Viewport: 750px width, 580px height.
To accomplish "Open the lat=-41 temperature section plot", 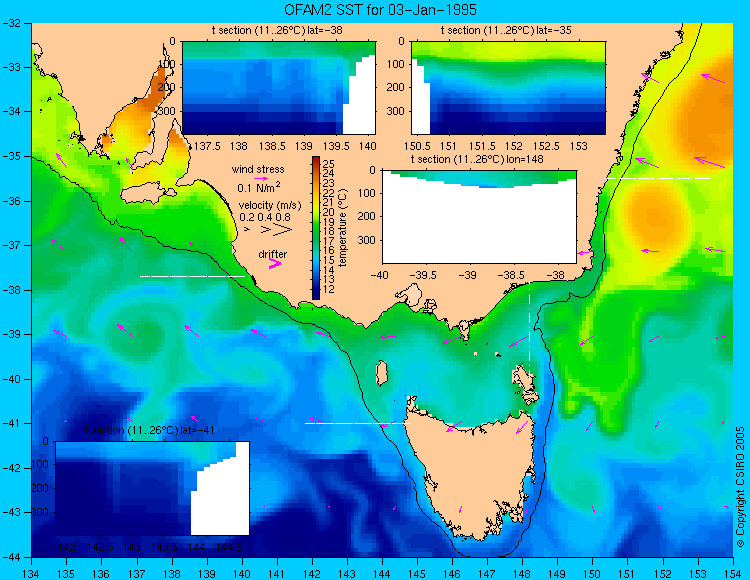I will click(153, 488).
